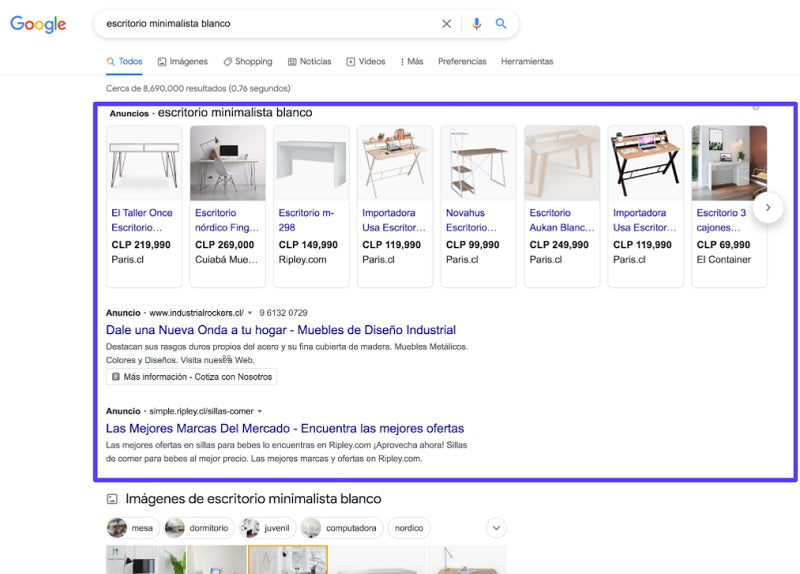Select the computadora image filter chip
This screenshot has height=574, width=800.
341,528
